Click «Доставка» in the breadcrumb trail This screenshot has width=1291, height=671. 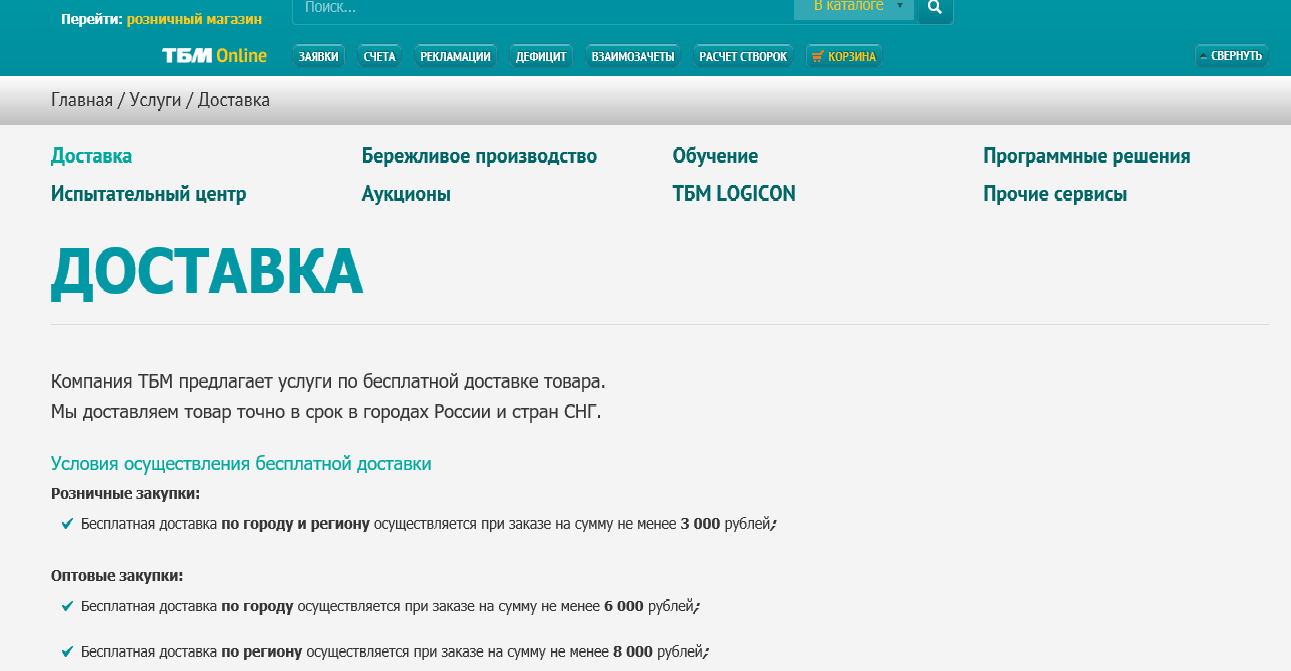[x=234, y=100]
